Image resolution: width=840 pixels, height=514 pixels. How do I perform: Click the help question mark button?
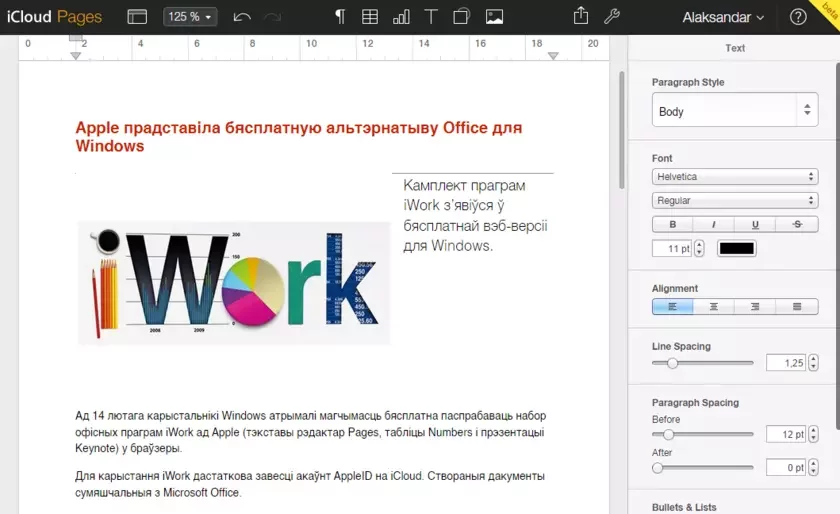(x=798, y=17)
